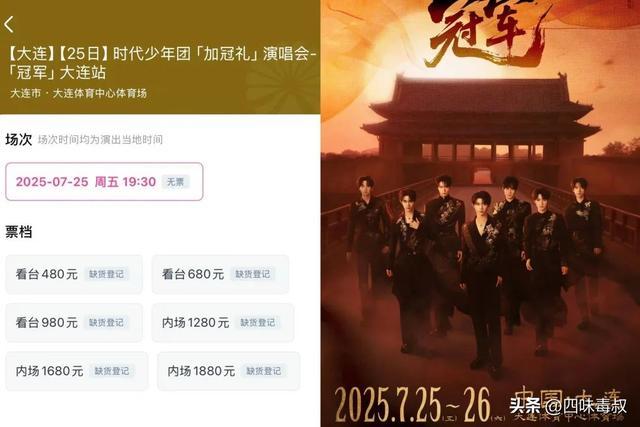Image resolution: width=640 pixels, height=427 pixels.
Task: Select the 2025-07-25 周五 19:30 session
Action: point(104,182)
